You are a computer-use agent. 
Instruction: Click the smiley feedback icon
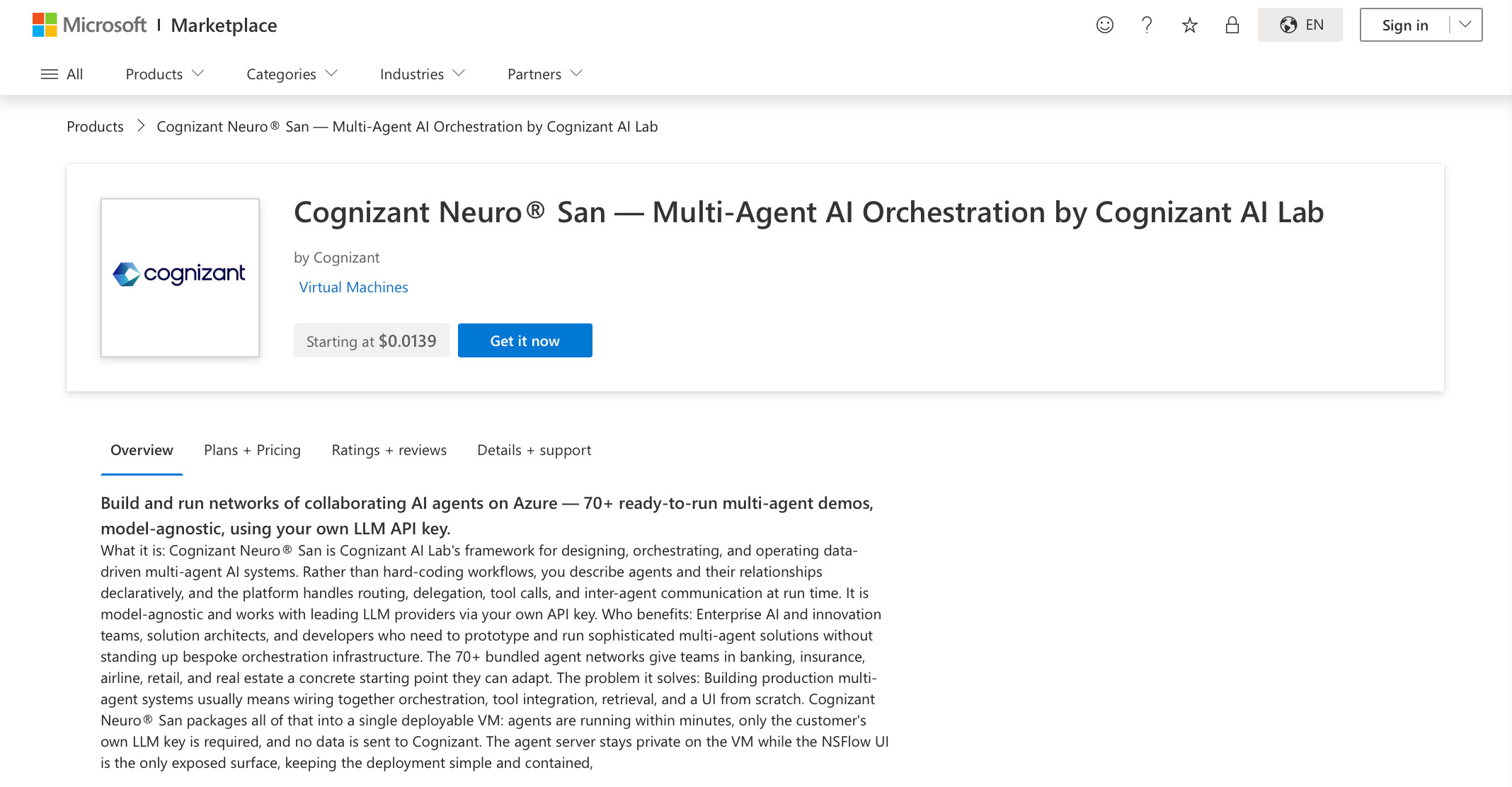pyautogui.click(x=1105, y=25)
